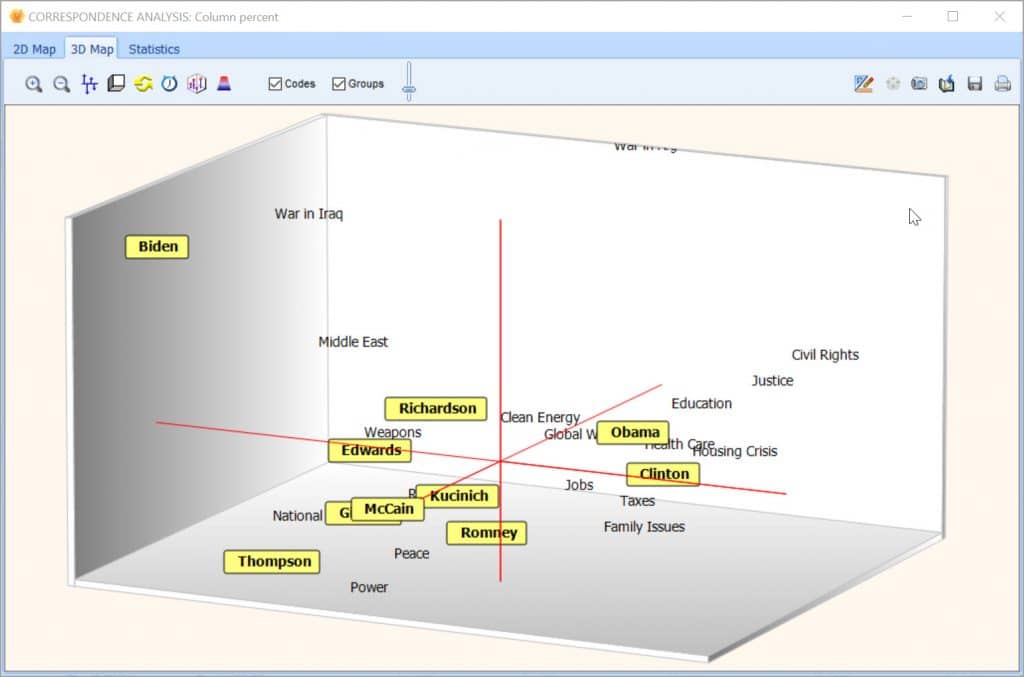This screenshot has width=1024, height=677.
Task: Capture the map with the camera snapshot icon
Action: 920,84
